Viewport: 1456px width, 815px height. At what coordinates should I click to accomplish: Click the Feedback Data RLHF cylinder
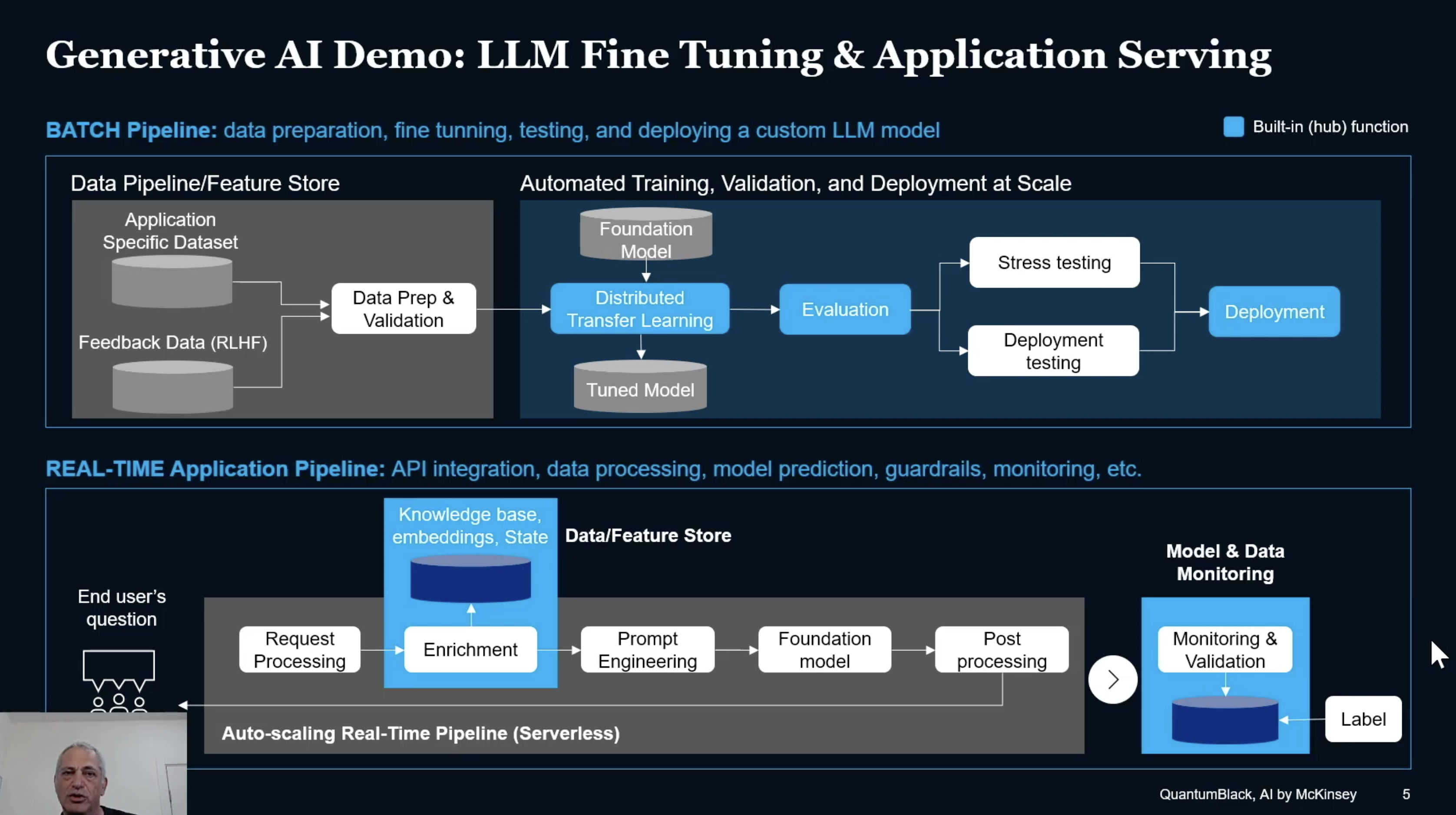coord(172,387)
